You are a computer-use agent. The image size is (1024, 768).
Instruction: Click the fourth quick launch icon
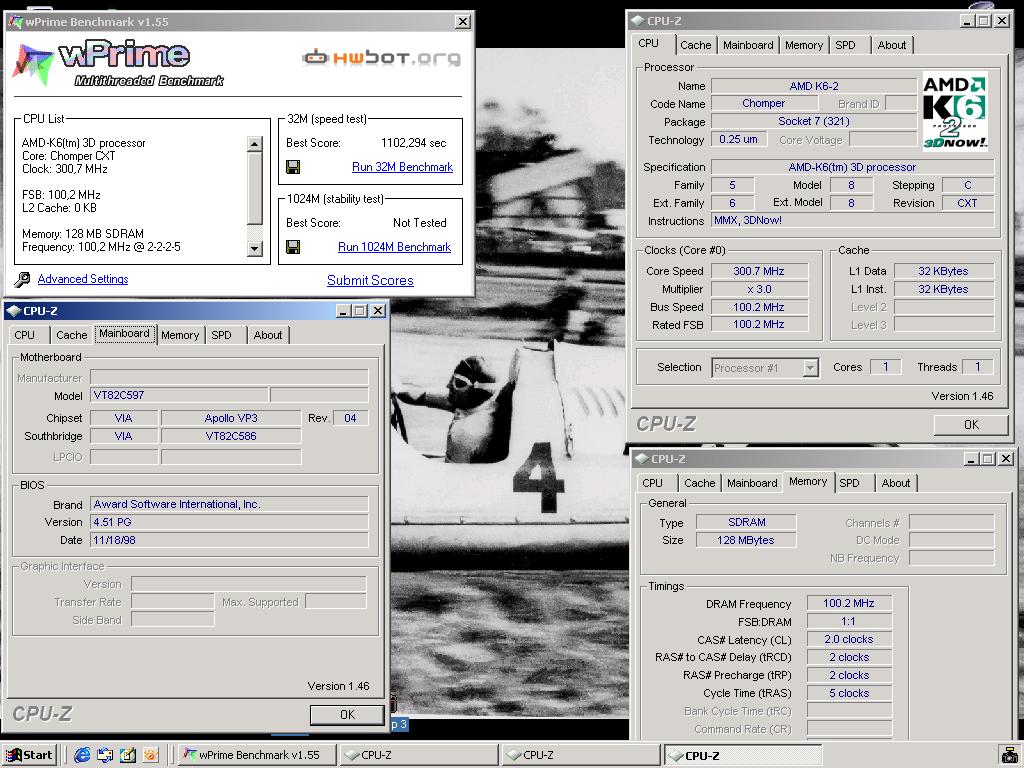point(150,755)
